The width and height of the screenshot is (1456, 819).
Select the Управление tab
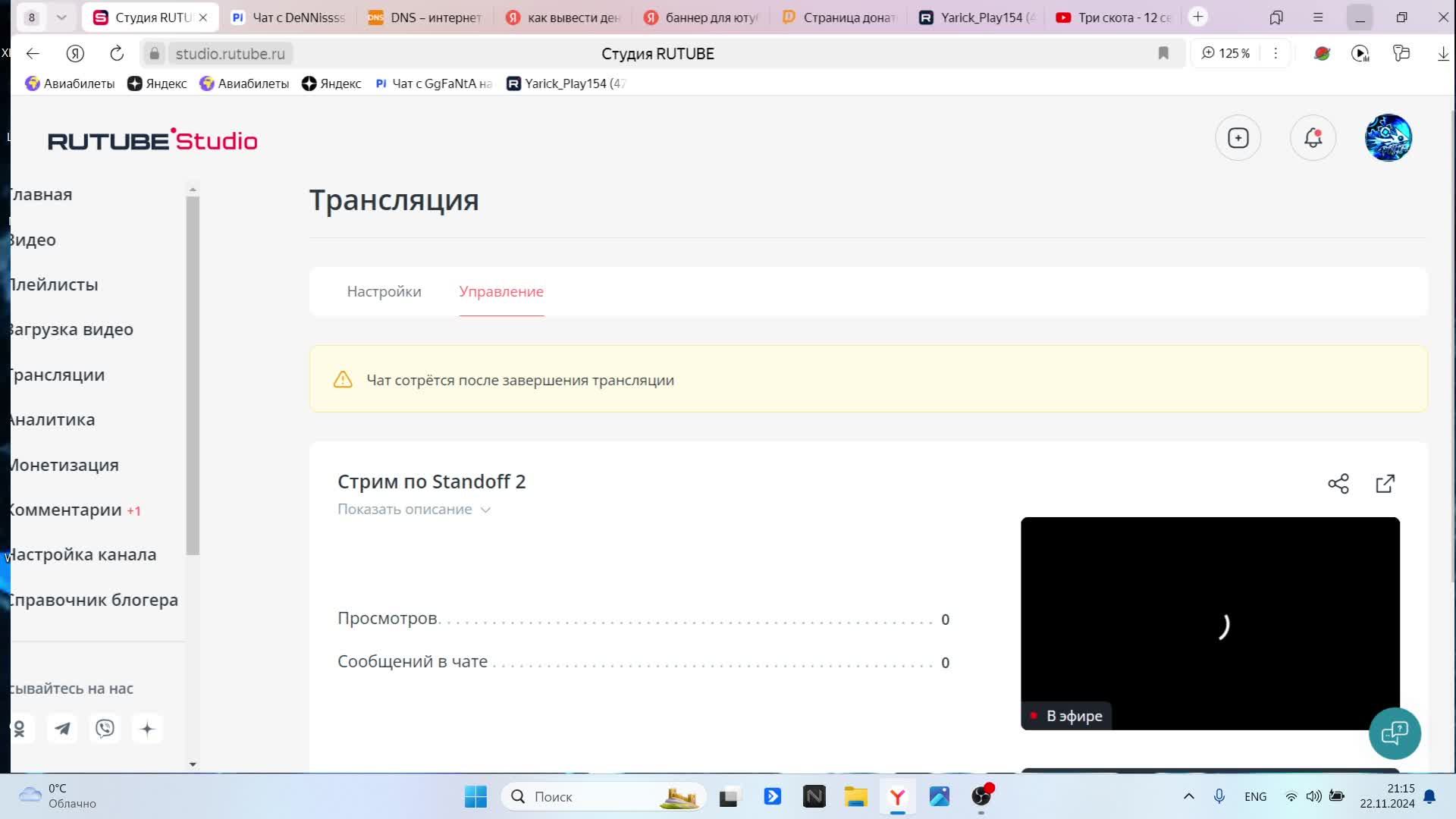click(501, 291)
